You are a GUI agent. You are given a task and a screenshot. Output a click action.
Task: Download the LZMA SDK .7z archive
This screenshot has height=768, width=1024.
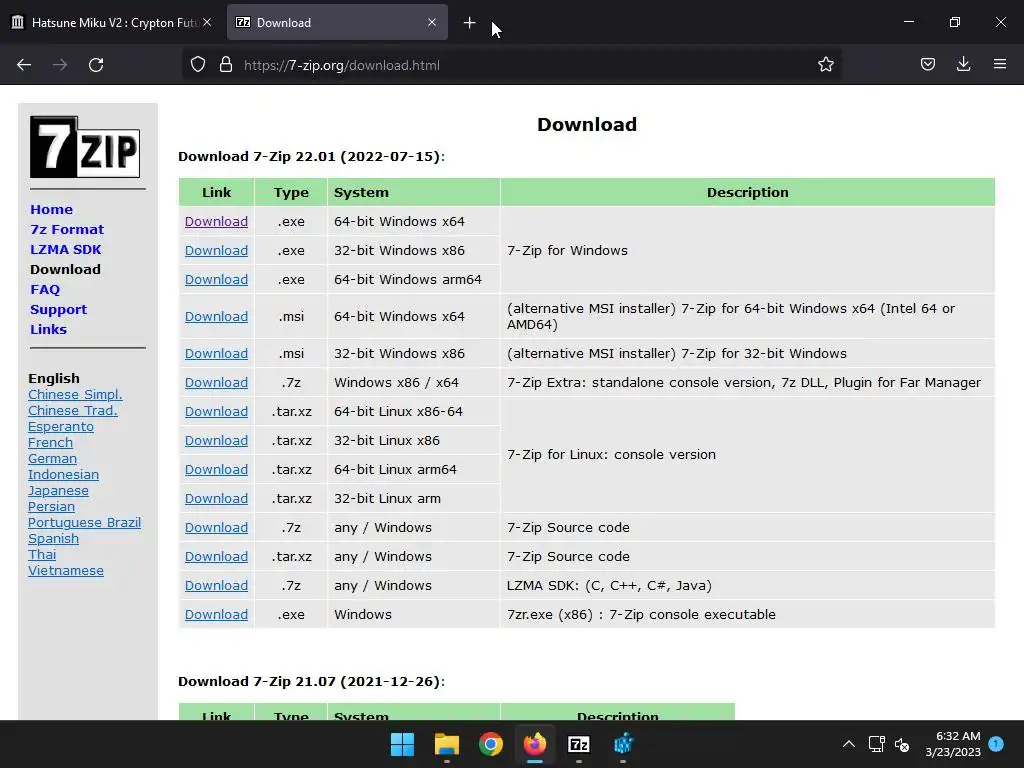216,586
